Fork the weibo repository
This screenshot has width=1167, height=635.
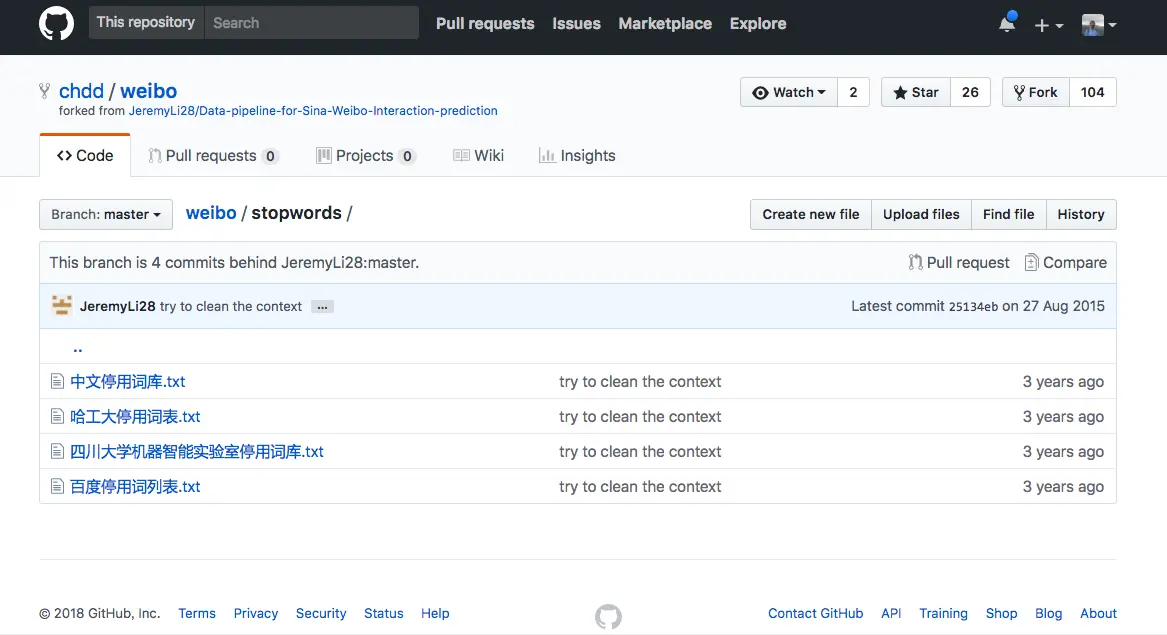pos(1035,92)
